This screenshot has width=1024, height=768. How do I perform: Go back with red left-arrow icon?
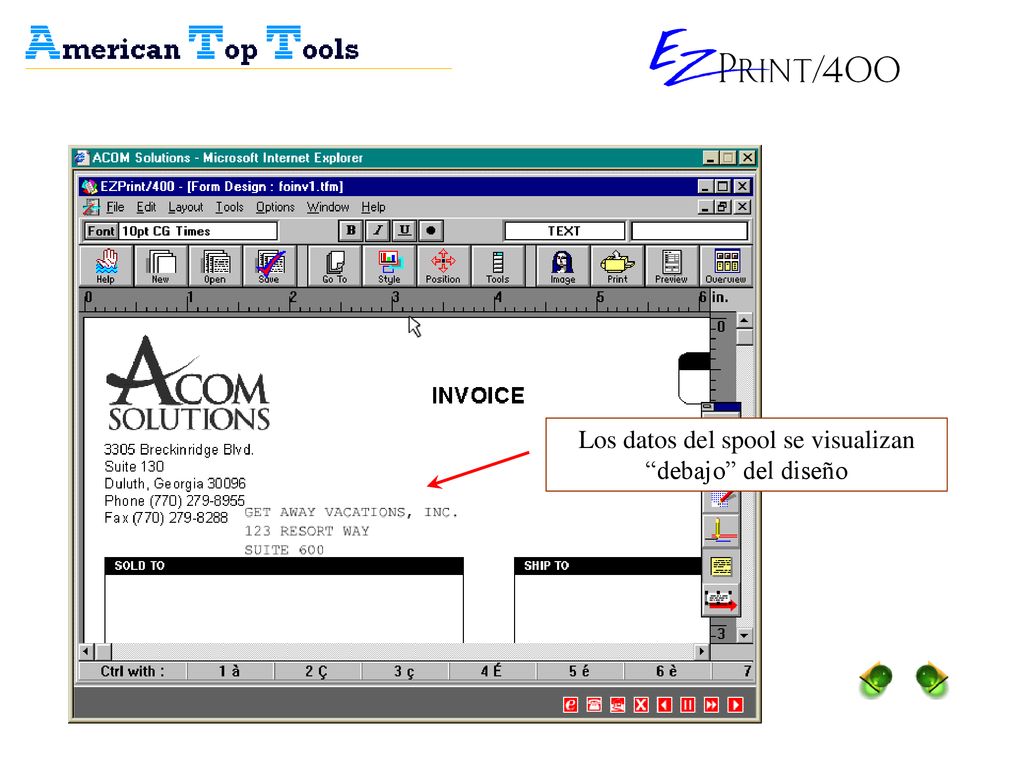(x=664, y=705)
